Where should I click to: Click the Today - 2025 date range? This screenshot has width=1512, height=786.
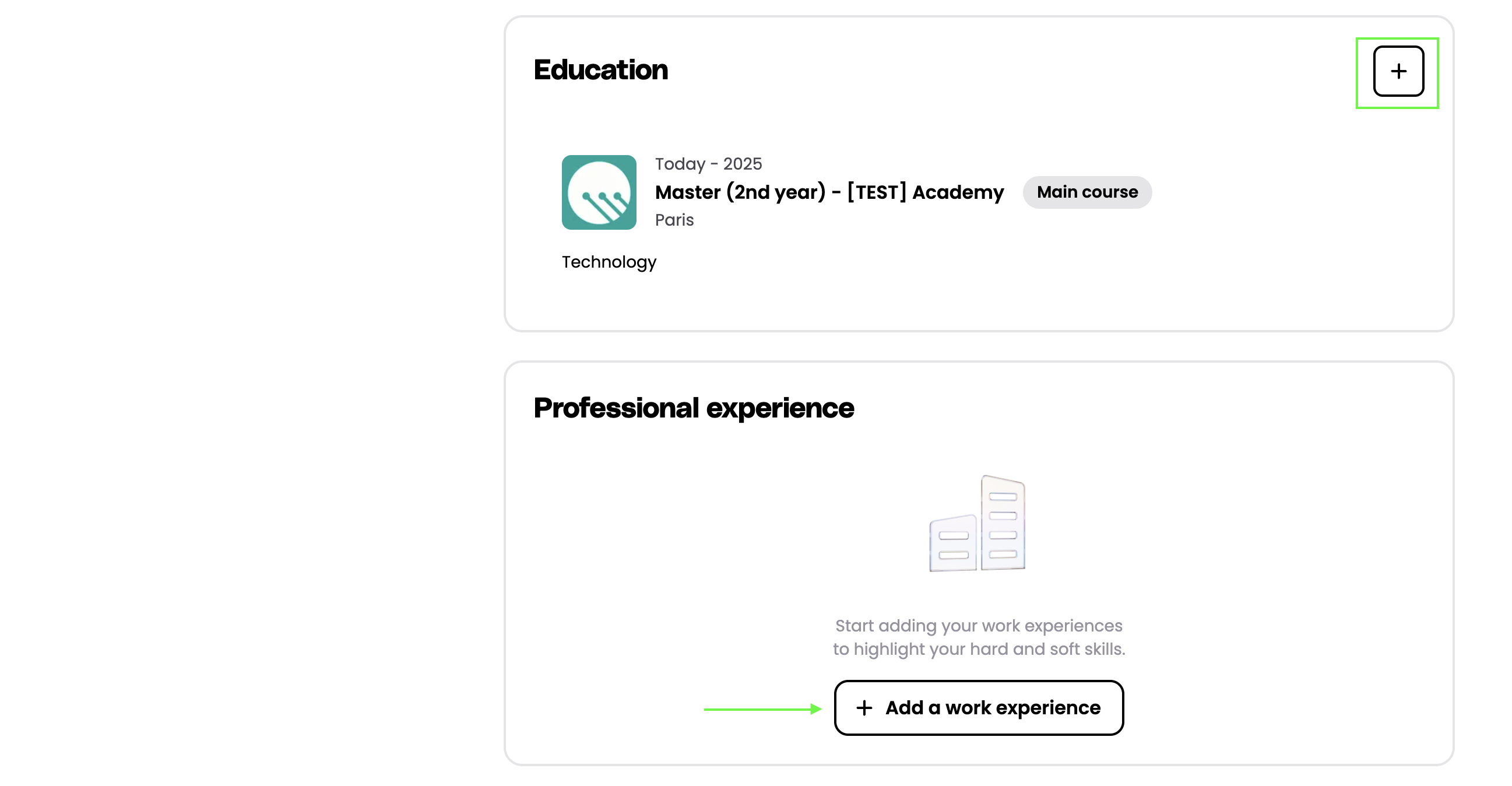click(708, 164)
